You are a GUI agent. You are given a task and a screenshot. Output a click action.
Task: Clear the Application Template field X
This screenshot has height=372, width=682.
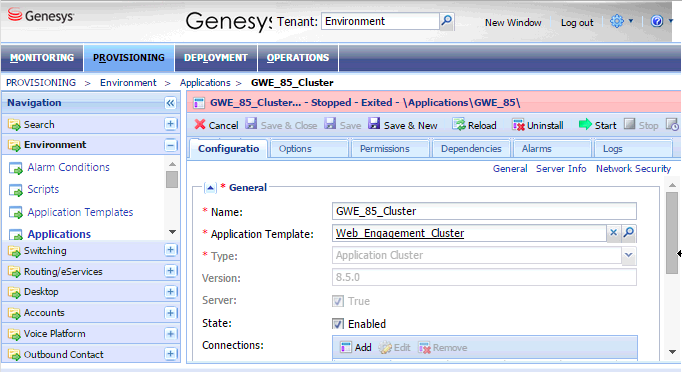tap(613, 233)
